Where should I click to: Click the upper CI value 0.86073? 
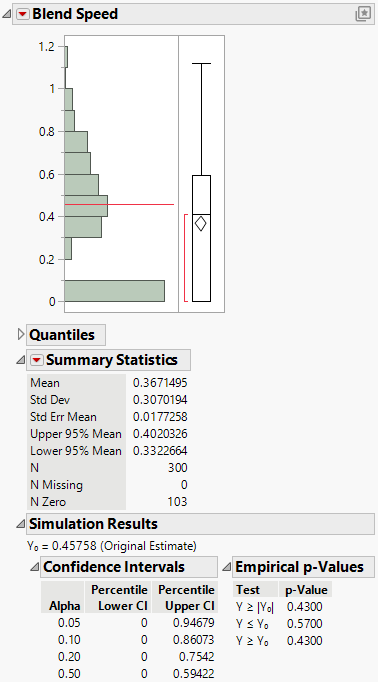(x=194, y=640)
